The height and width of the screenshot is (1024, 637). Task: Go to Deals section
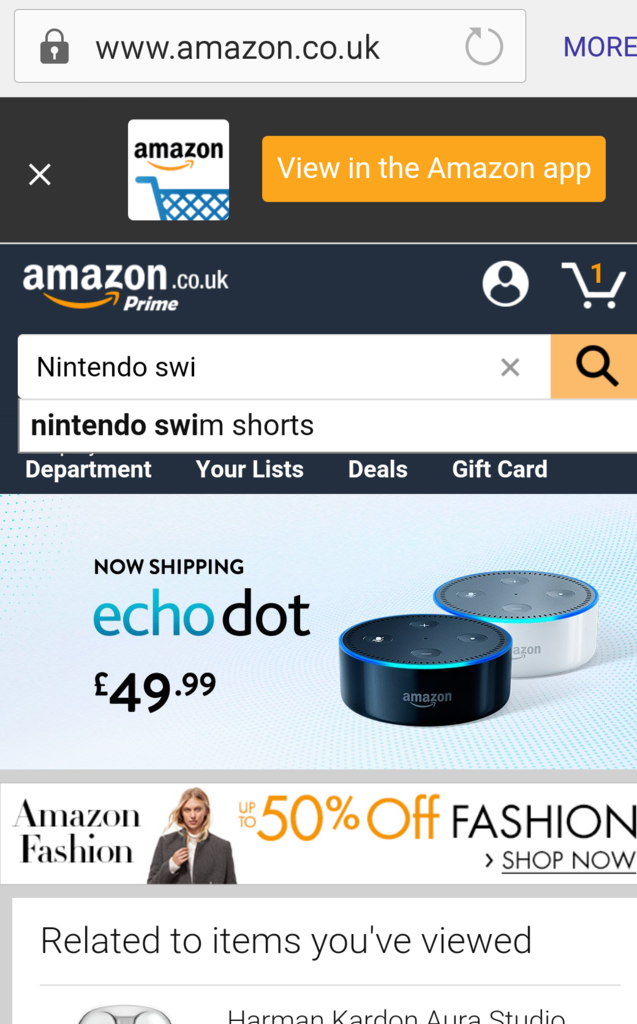(x=378, y=470)
